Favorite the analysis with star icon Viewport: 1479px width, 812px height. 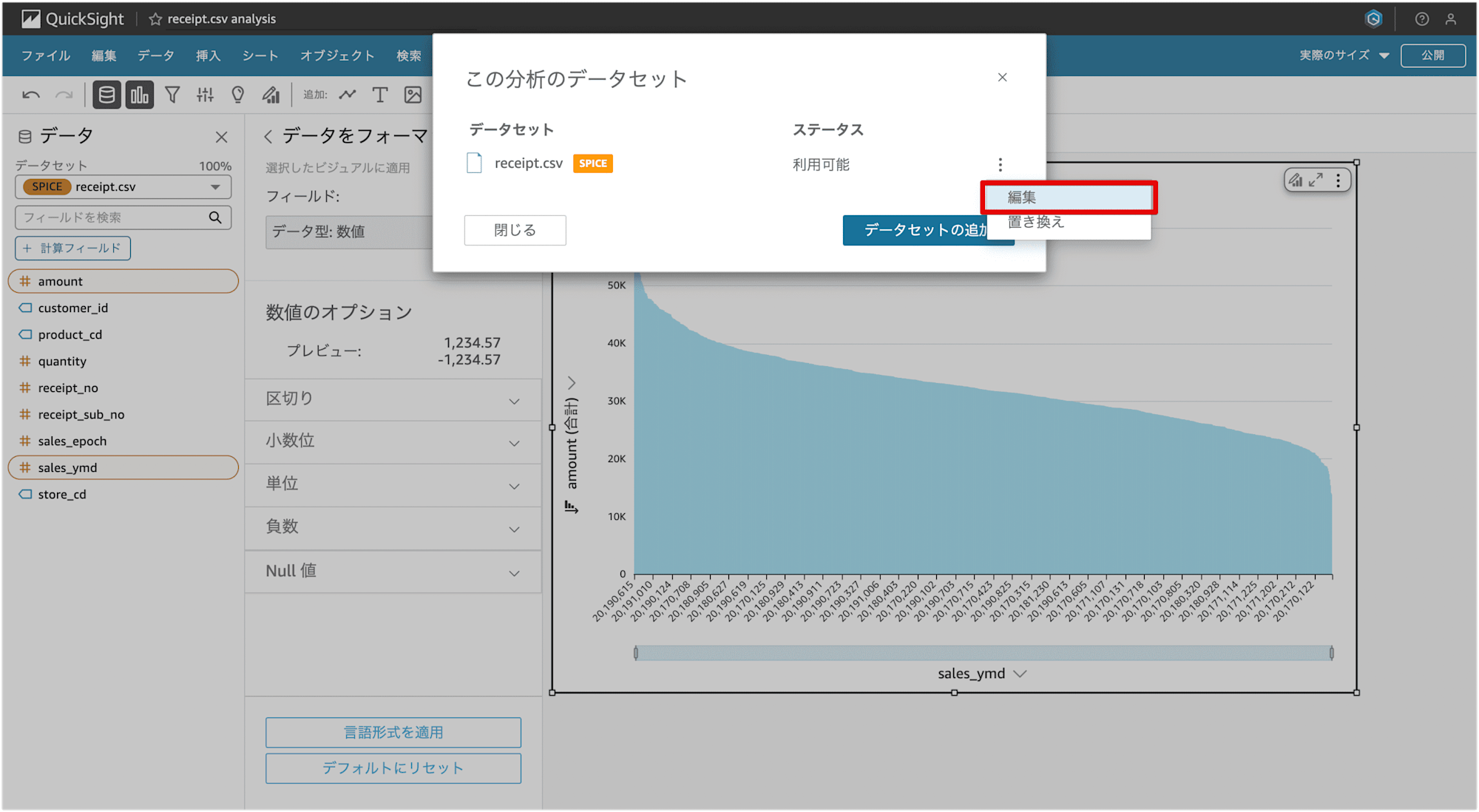click(x=155, y=19)
